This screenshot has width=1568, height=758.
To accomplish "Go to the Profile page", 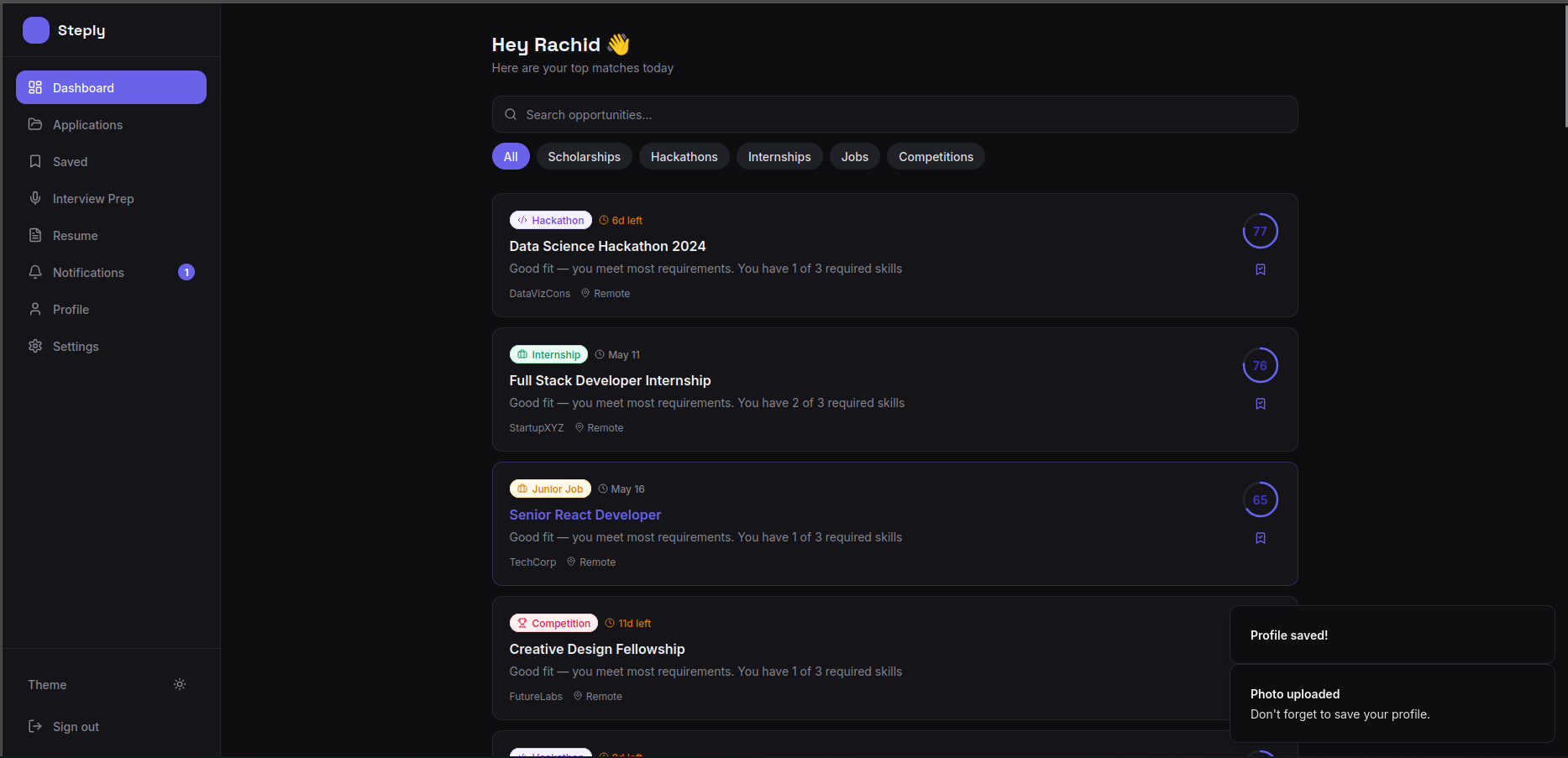I will 111,309.
